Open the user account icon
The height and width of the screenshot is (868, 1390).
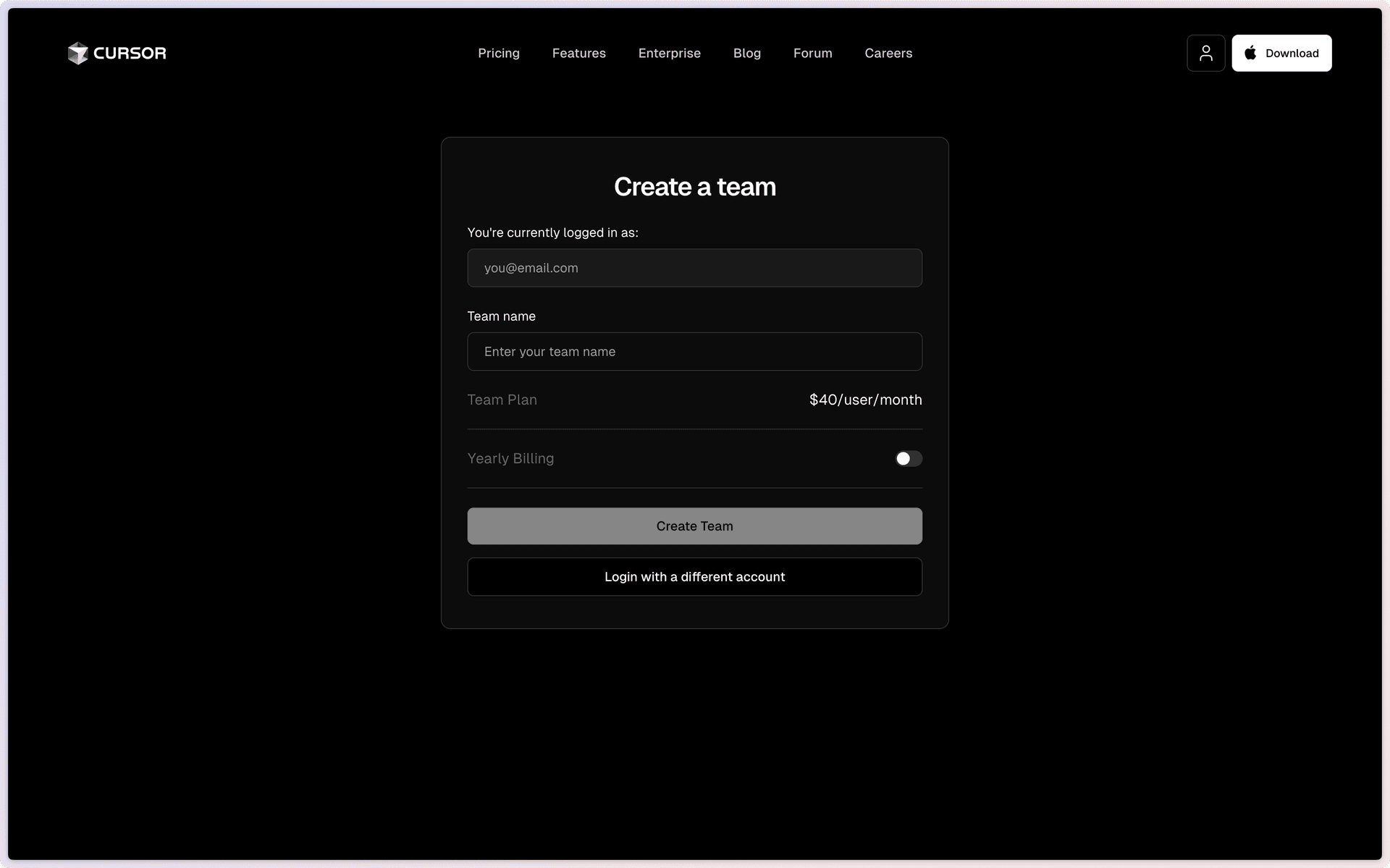[1205, 53]
